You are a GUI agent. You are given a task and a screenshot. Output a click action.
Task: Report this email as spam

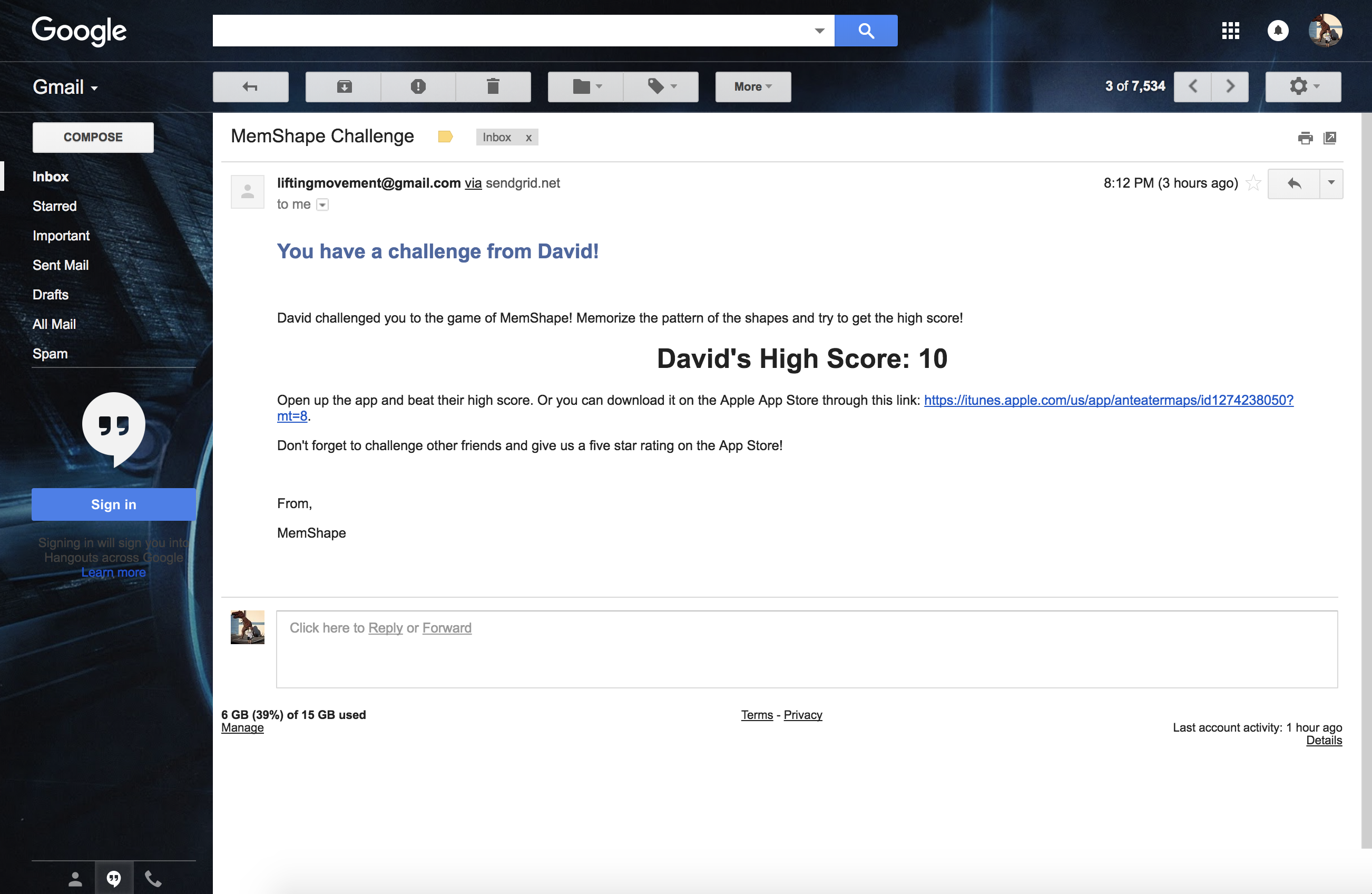point(418,86)
